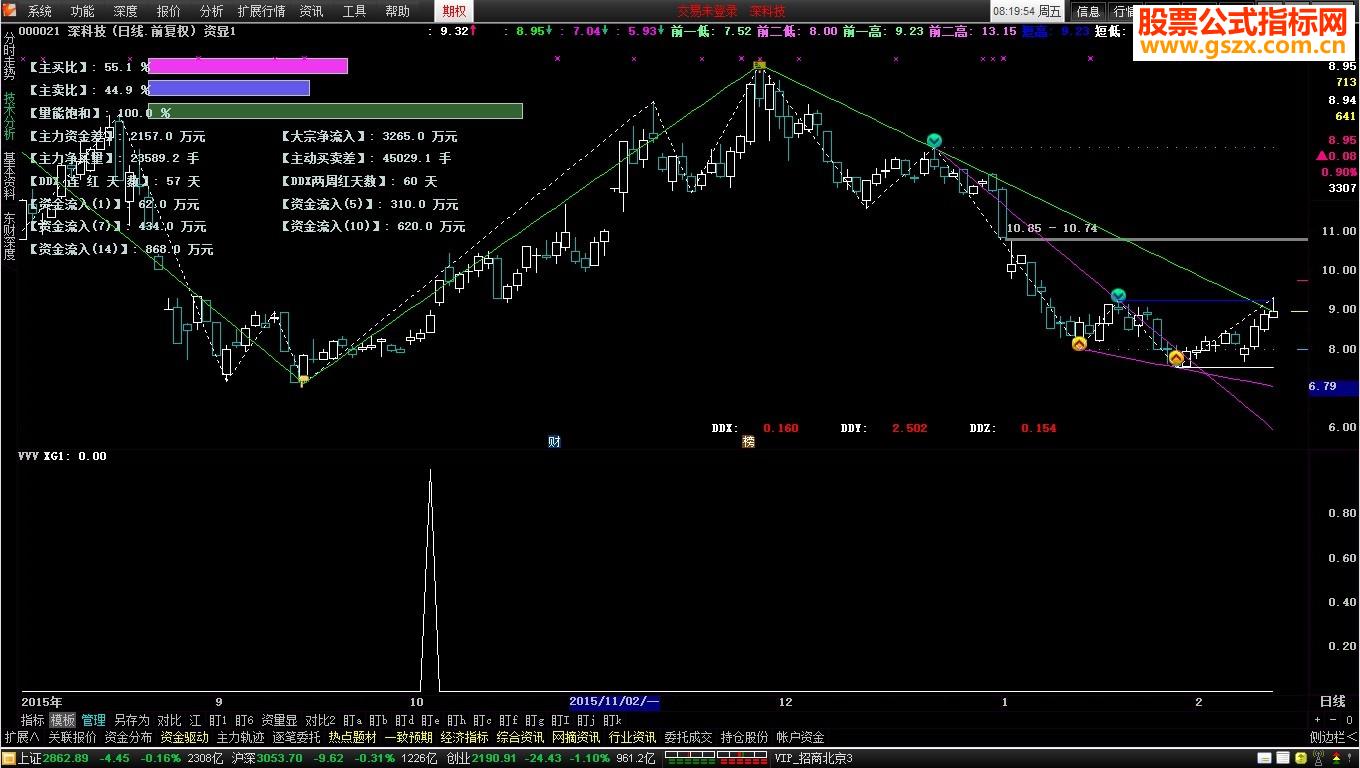Viewport: 1360px width, 768px height.
Task: Select the 资量显 template
Action: tap(279, 720)
